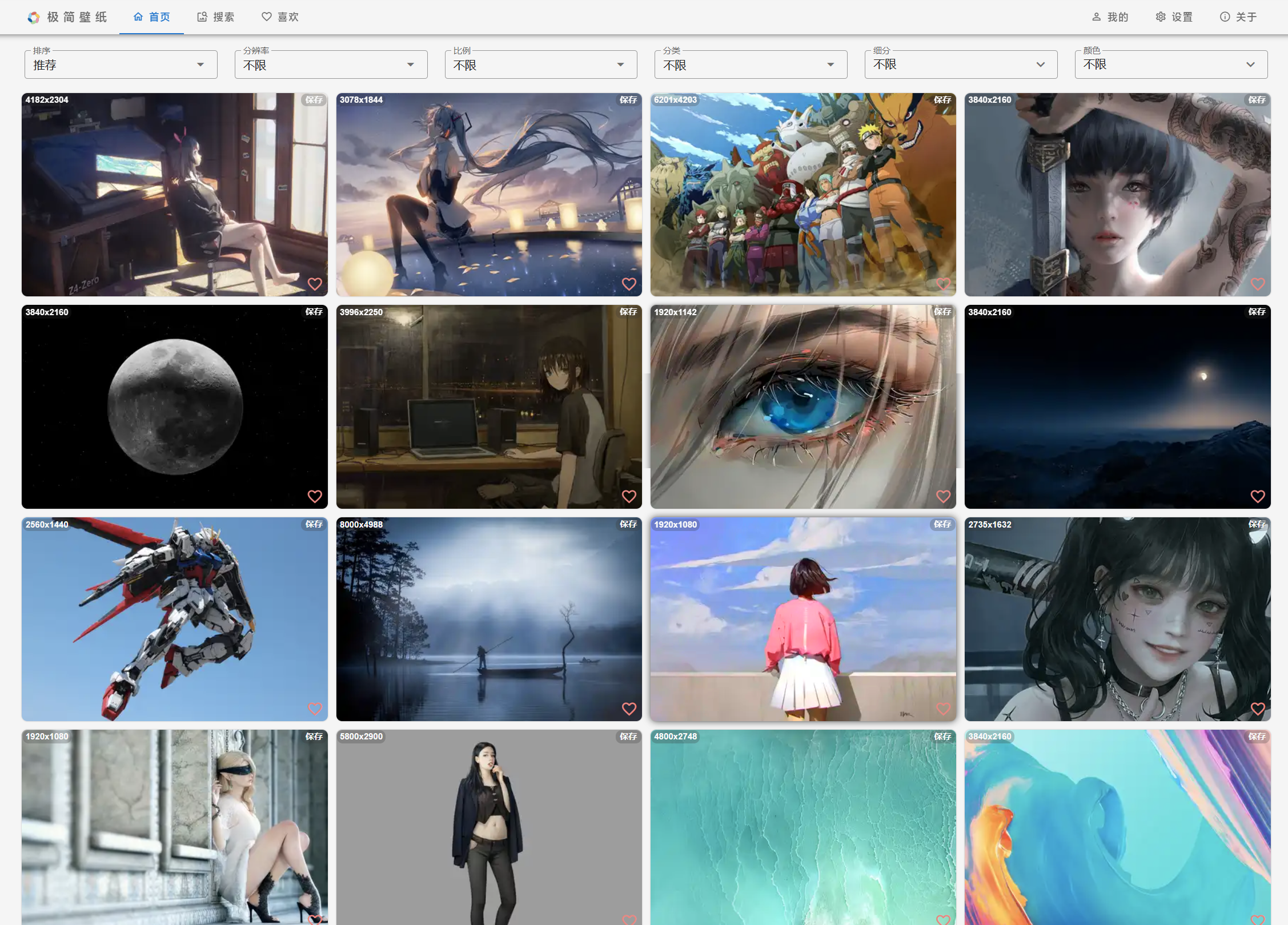The height and width of the screenshot is (925, 1288).
Task: Open the teal ocean aerial thumbnail
Action: [x=803, y=827]
